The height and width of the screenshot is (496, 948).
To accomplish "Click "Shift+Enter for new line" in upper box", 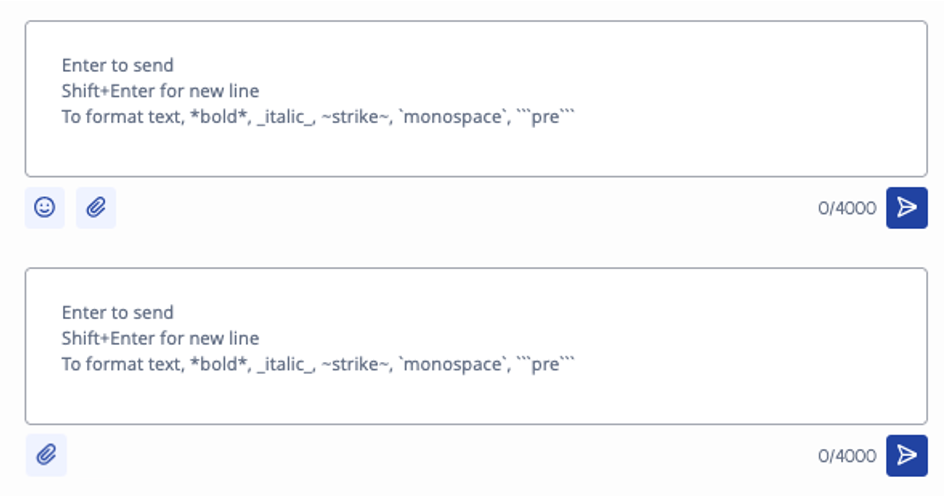I will click(160, 91).
